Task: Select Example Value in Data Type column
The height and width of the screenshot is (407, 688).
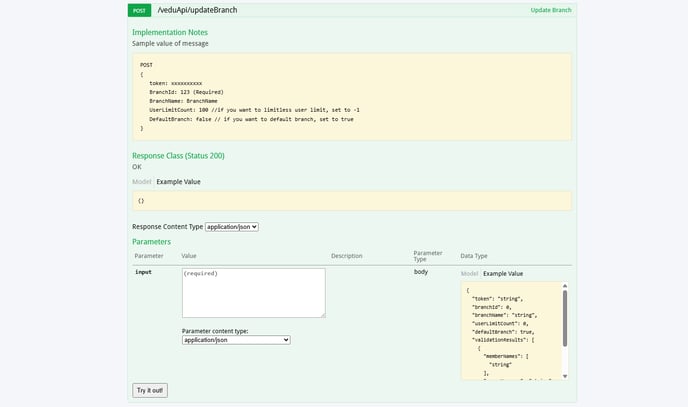Action: (502, 273)
